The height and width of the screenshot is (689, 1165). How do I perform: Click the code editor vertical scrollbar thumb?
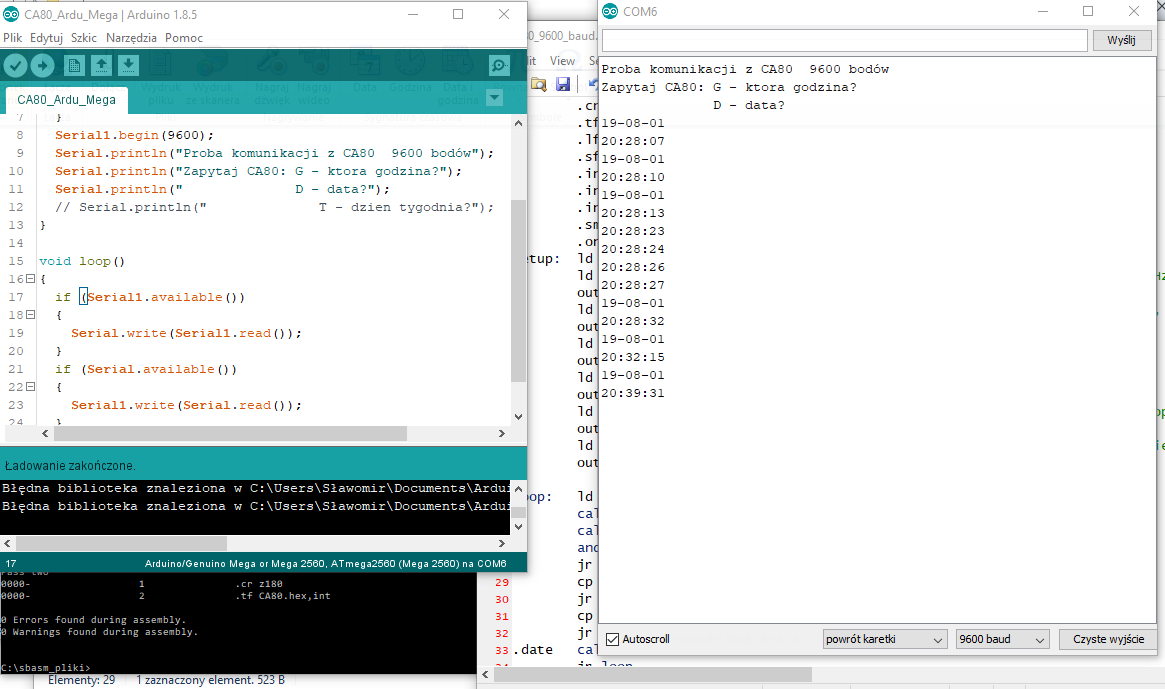519,290
